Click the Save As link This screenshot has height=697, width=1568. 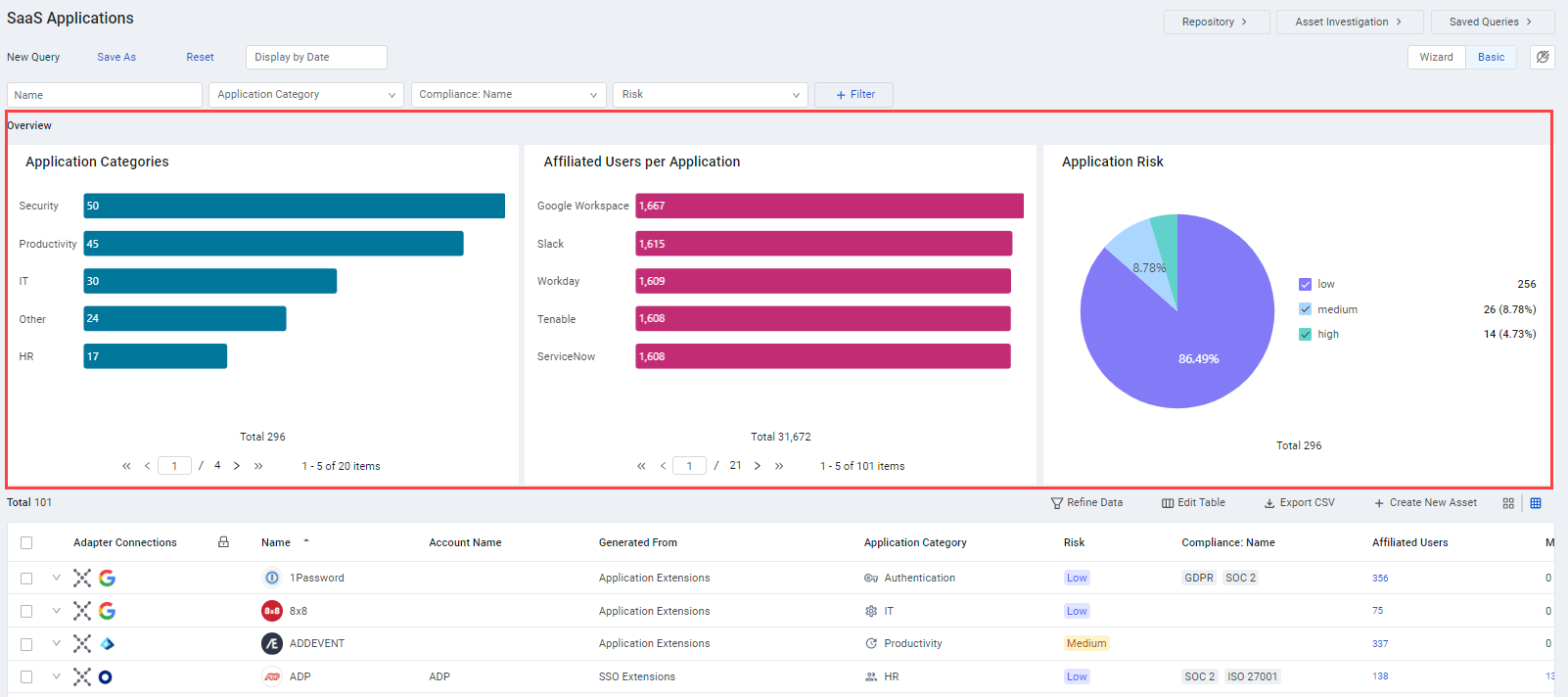116,57
